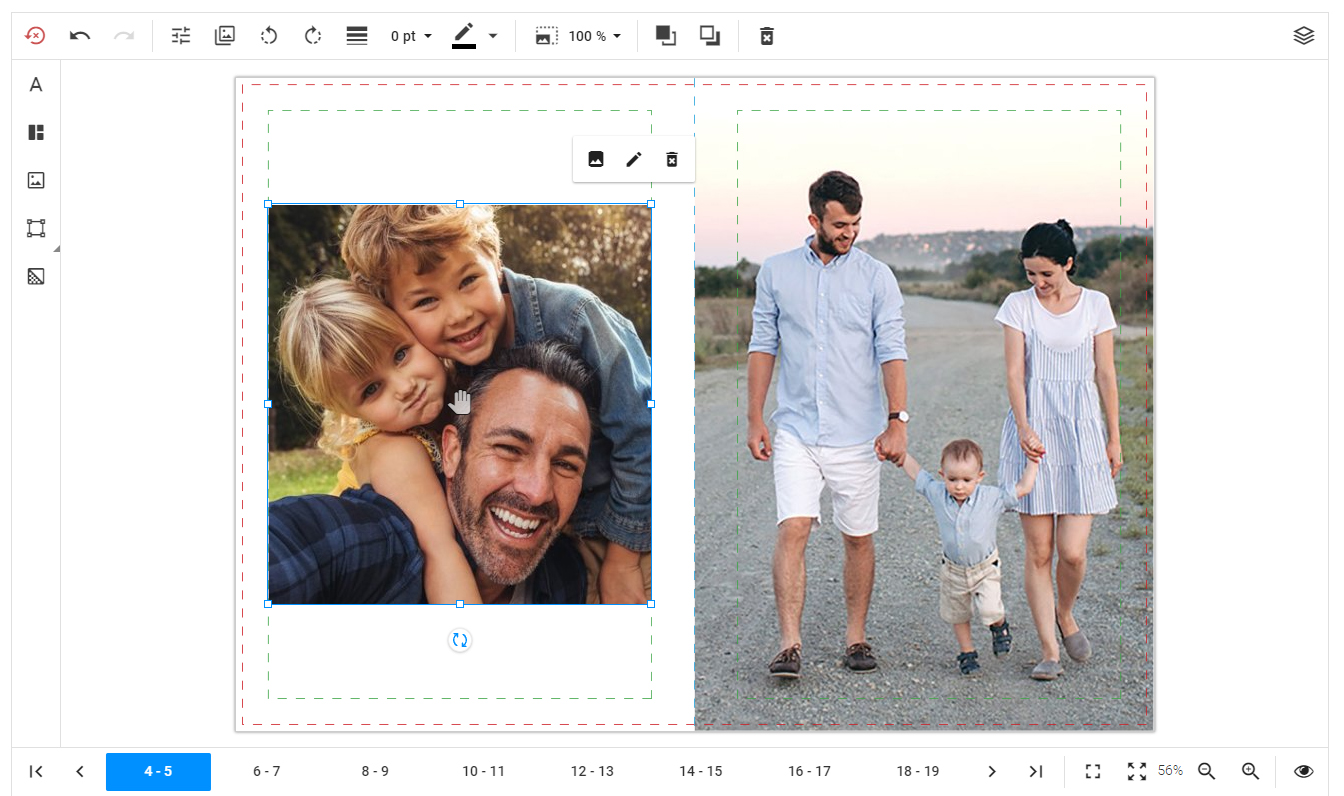Select the text tool A icon
1344x796 pixels.
(x=36, y=85)
